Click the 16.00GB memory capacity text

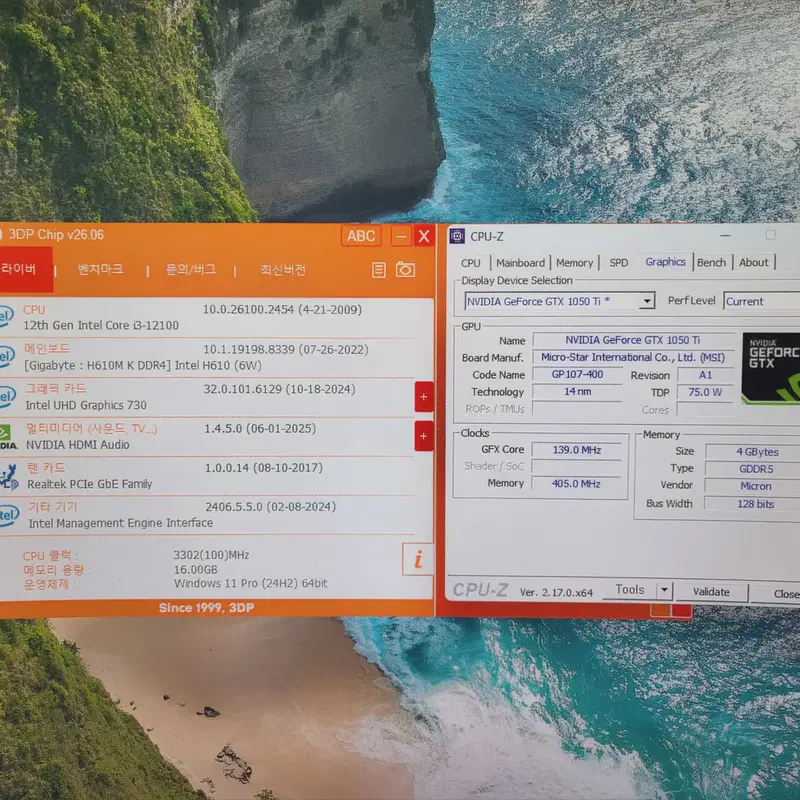click(x=195, y=569)
